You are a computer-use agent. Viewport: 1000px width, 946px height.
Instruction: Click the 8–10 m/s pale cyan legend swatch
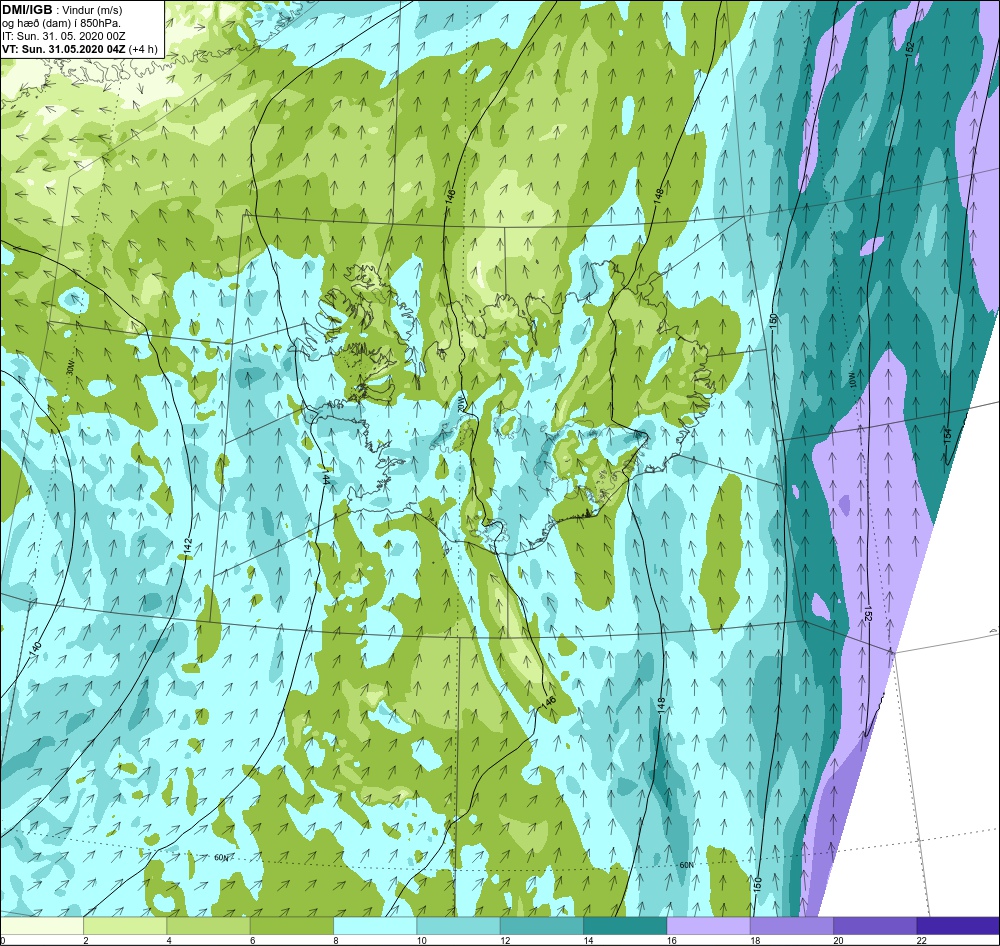(375, 925)
